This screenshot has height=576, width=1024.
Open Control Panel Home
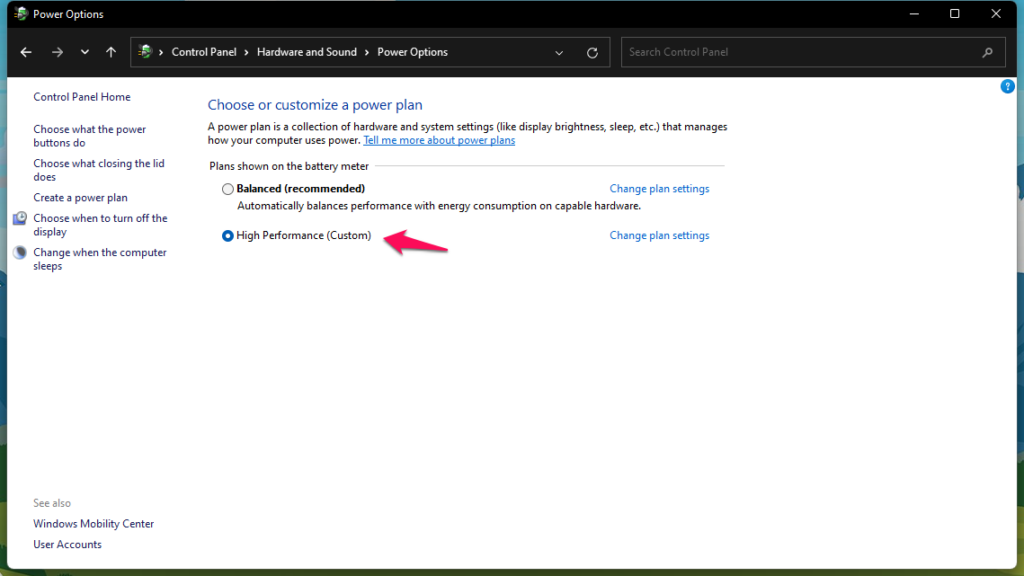point(82,97)
